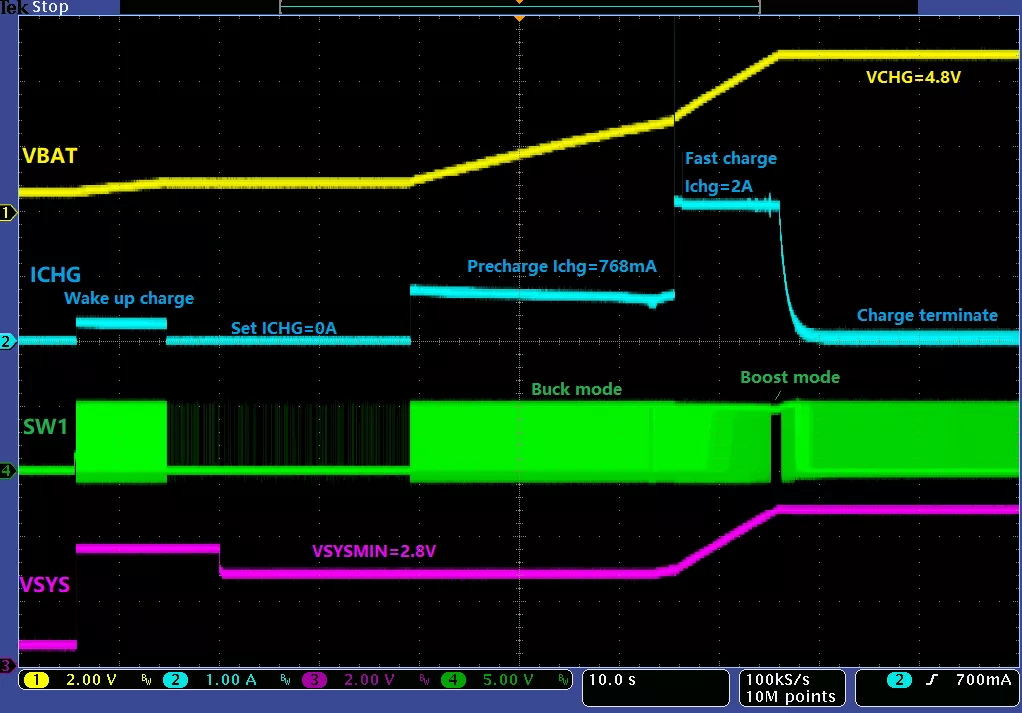Click the VBAT waveform label
The width and height of the screenshot is (1022, 713).
click(50, 156)
